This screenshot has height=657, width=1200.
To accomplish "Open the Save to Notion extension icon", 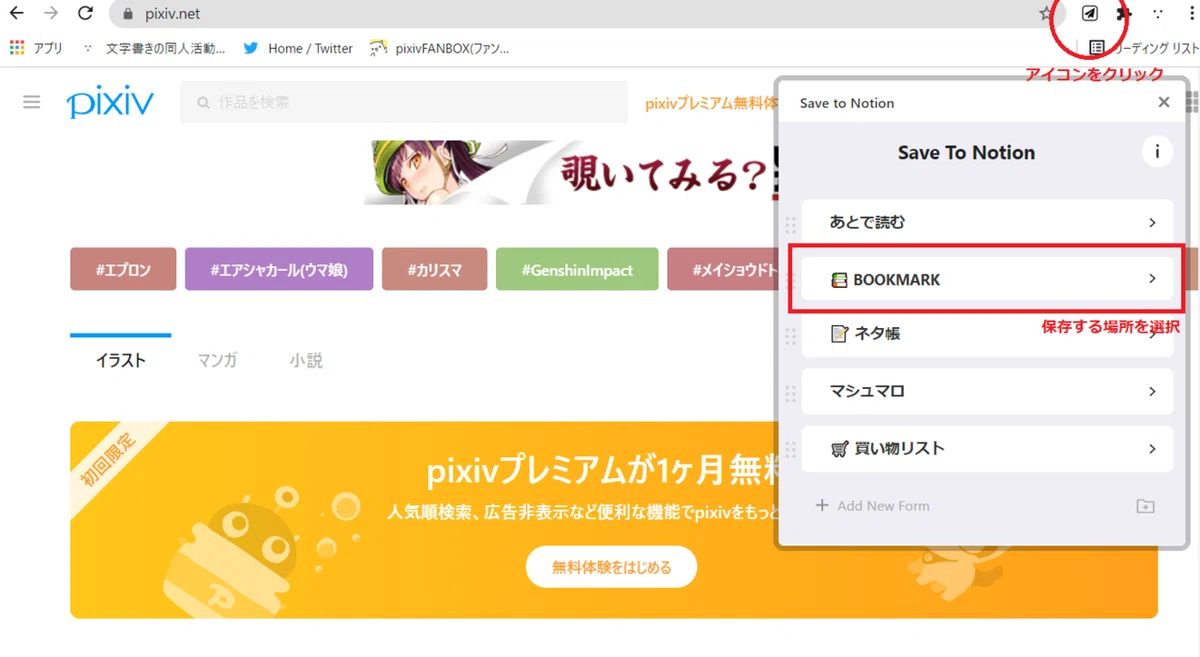I will [1091, 14].
